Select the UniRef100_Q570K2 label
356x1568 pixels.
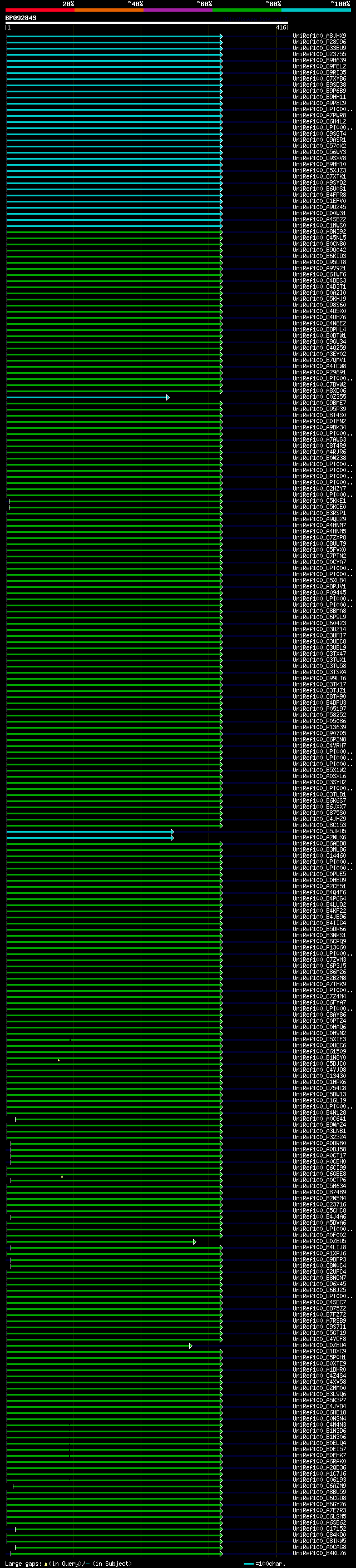click(x=319, y=146)
